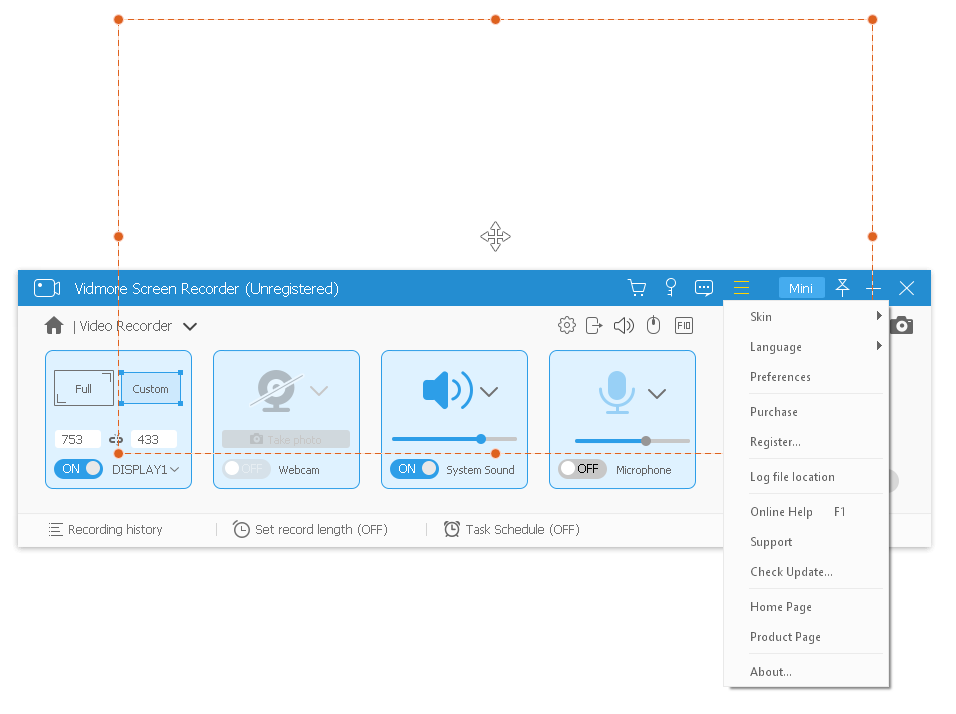Viewport: 956px width, 714px height.
Task: Open mouse settings icon
Action: click(x=654, y=326)
